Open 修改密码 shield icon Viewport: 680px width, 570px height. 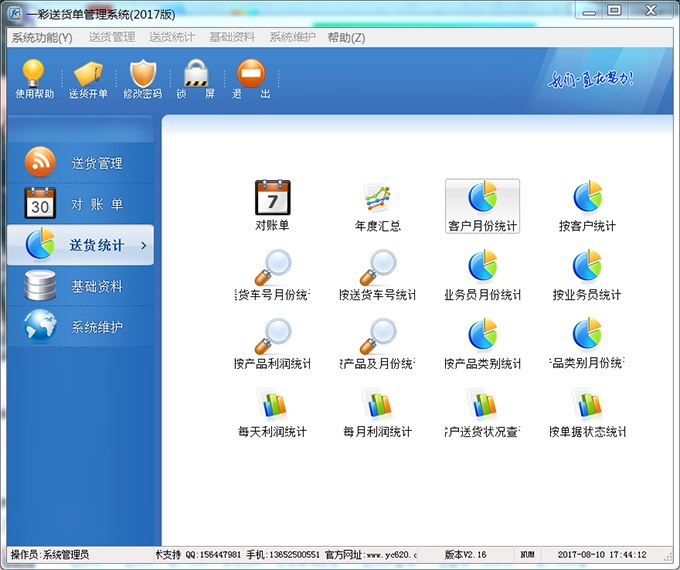tap(143, 79)
